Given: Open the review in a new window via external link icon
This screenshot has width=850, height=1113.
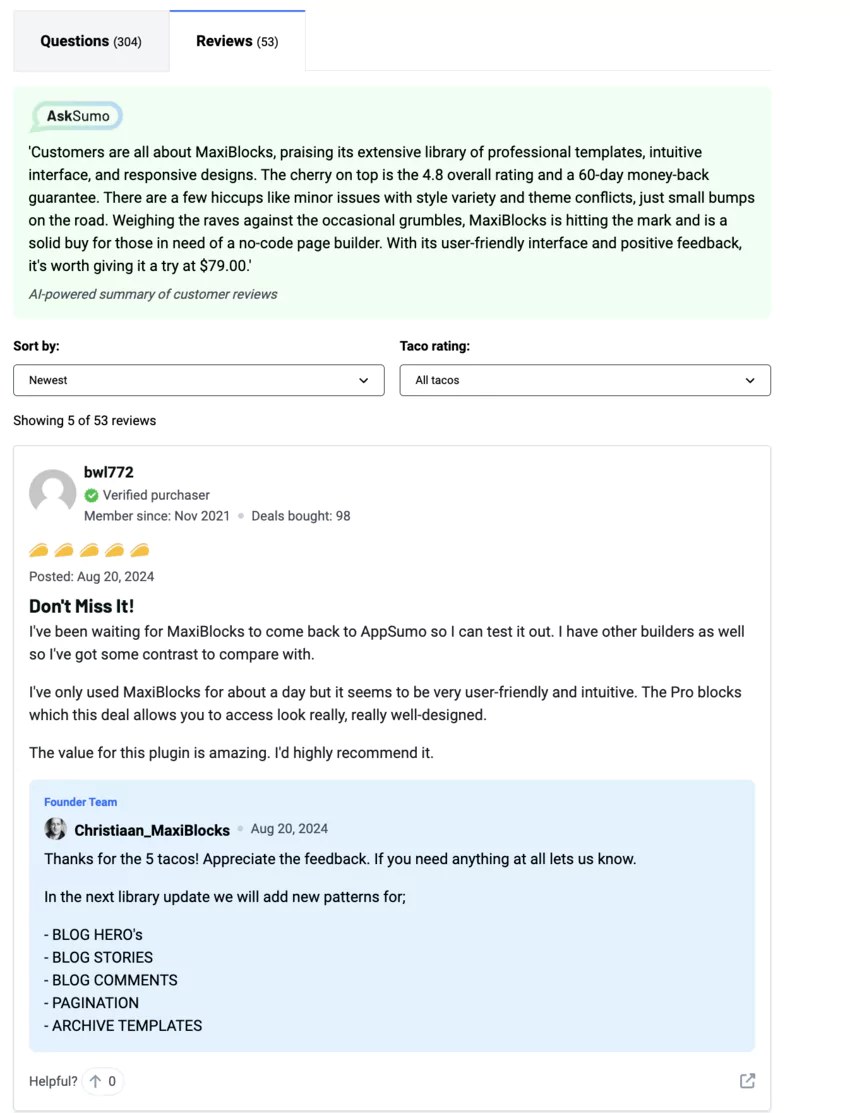Looking at the screenshot, I should (747, 1081).
